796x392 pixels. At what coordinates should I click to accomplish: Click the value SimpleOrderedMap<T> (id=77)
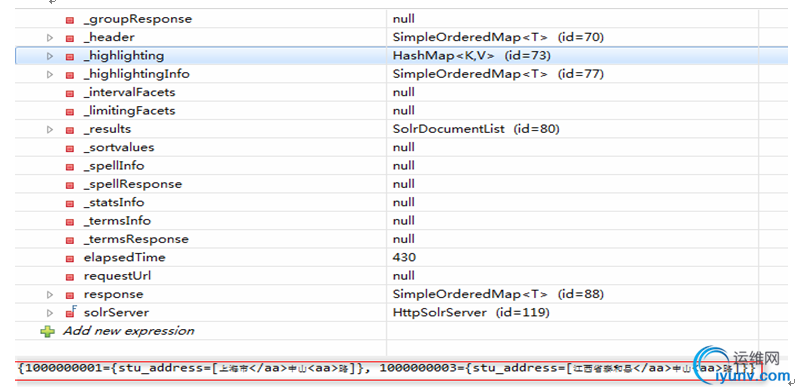pos(498,74)
